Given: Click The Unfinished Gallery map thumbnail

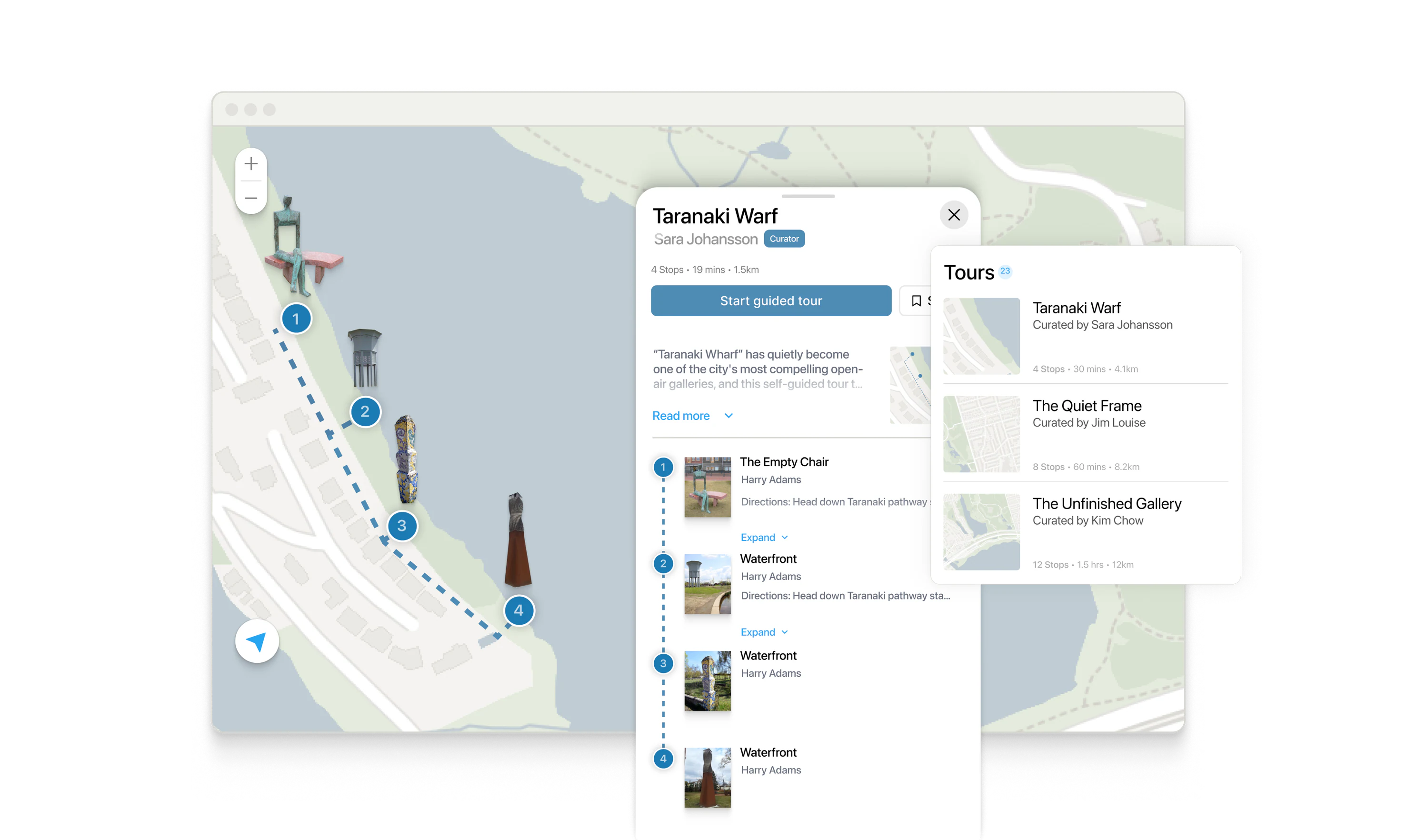Looking at the screenshot, I should (981, 532).
